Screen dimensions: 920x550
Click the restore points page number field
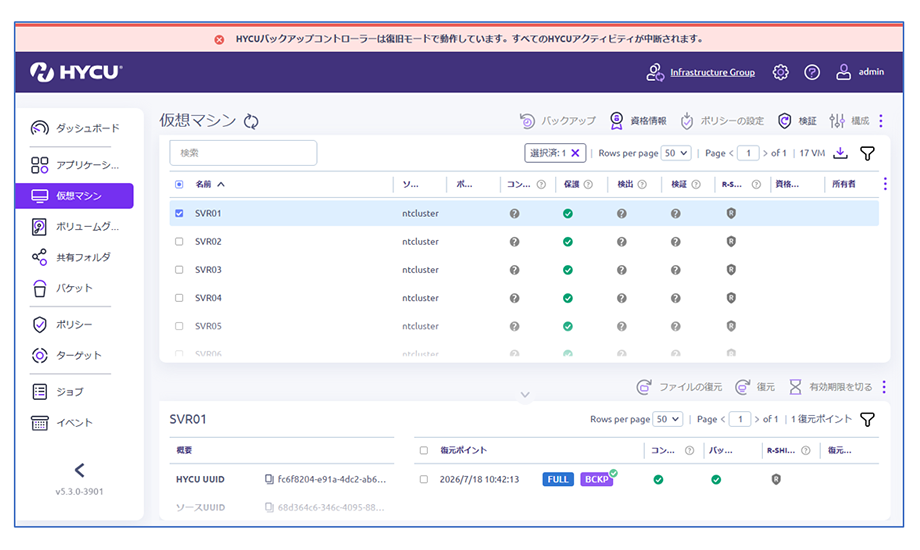point(740,419)
